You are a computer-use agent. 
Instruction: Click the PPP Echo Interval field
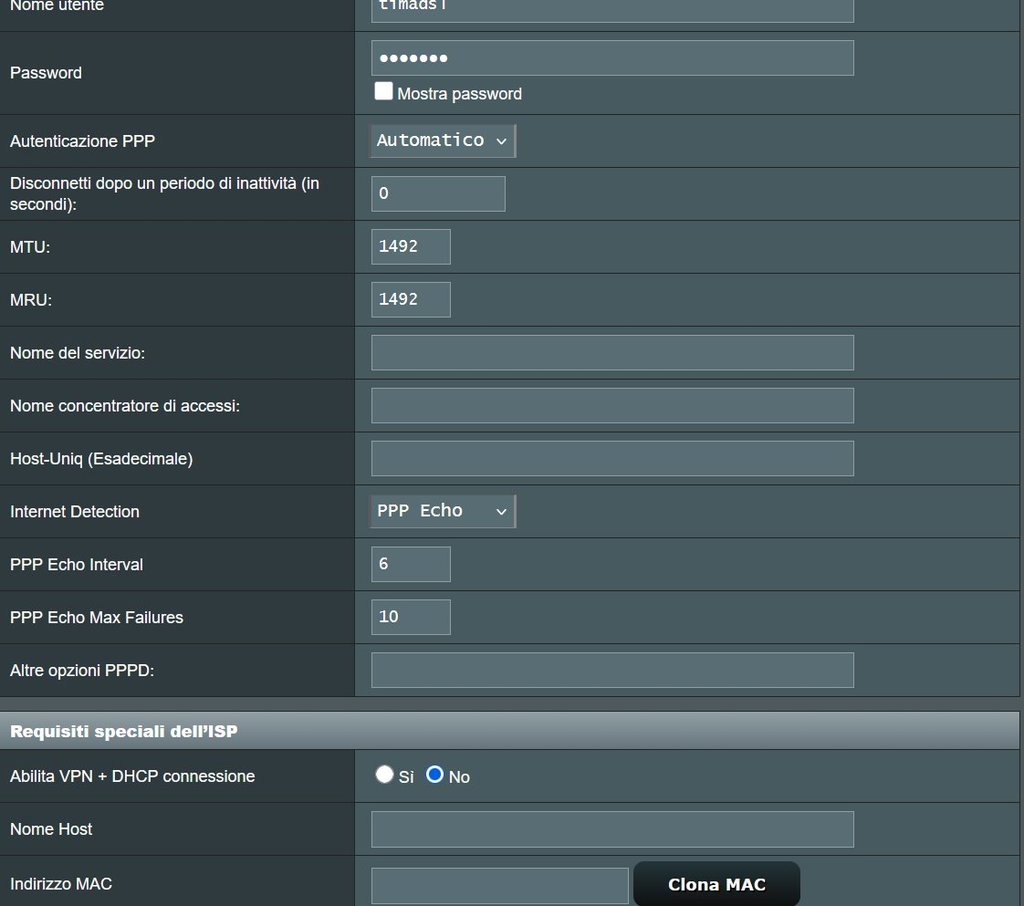[x=411, y=564]
